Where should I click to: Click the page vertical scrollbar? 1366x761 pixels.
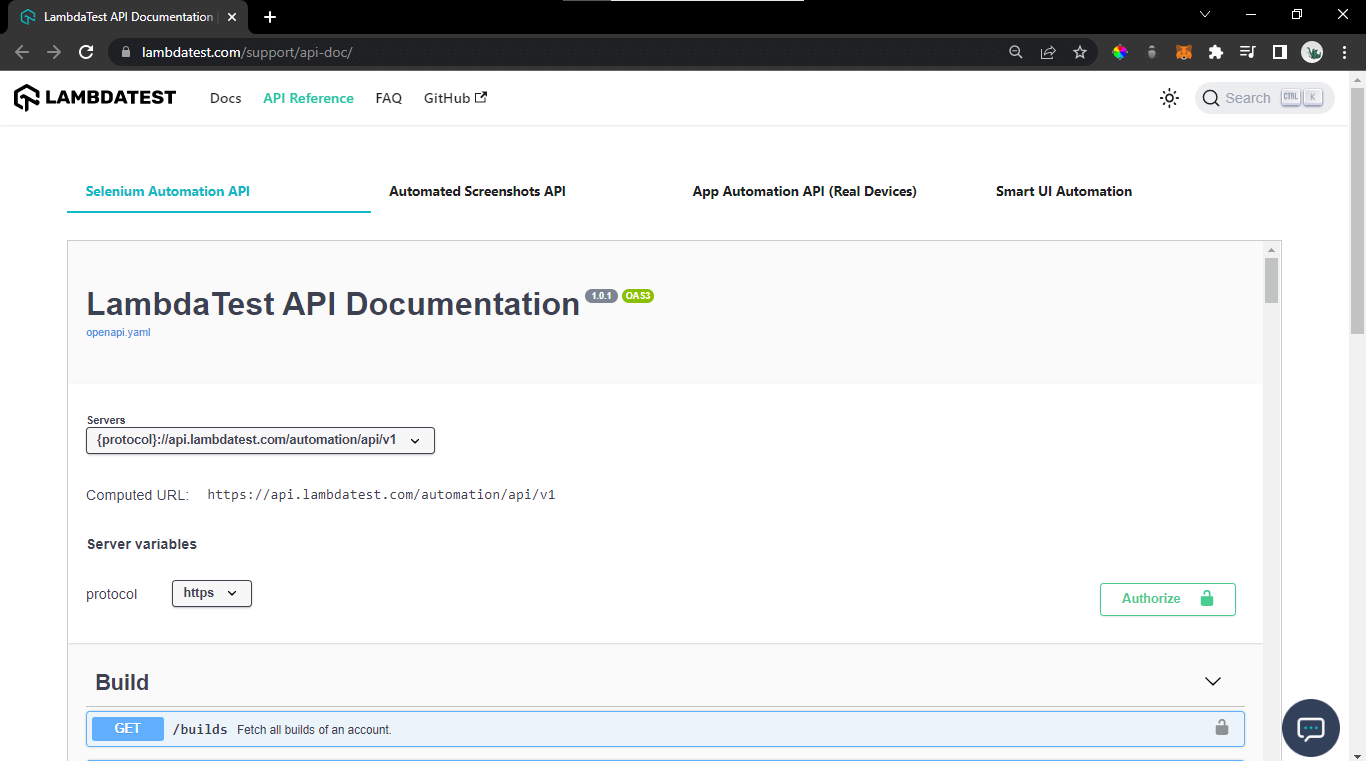[1357, 210]
